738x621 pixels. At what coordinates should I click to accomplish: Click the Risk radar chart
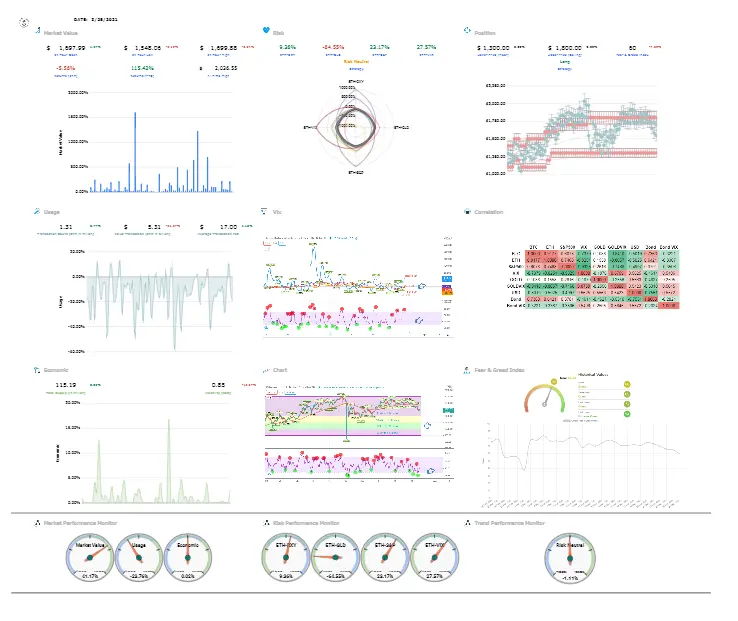tap(356, 127)
